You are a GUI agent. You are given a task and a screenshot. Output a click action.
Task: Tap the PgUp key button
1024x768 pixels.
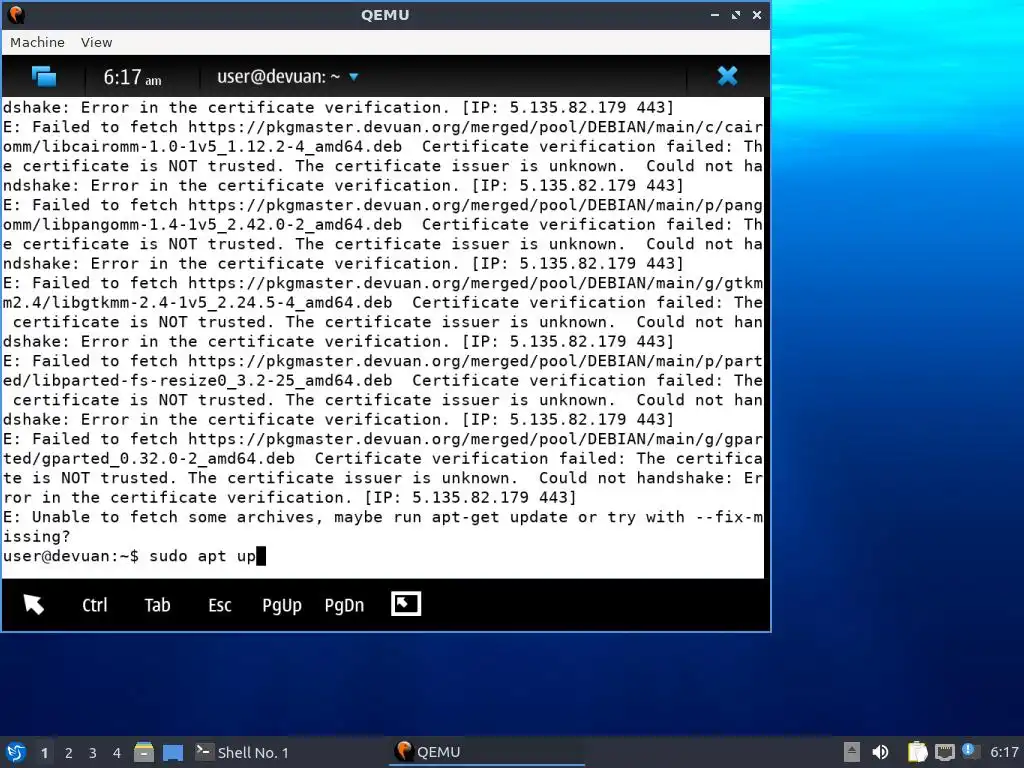(x=281, y=605)
